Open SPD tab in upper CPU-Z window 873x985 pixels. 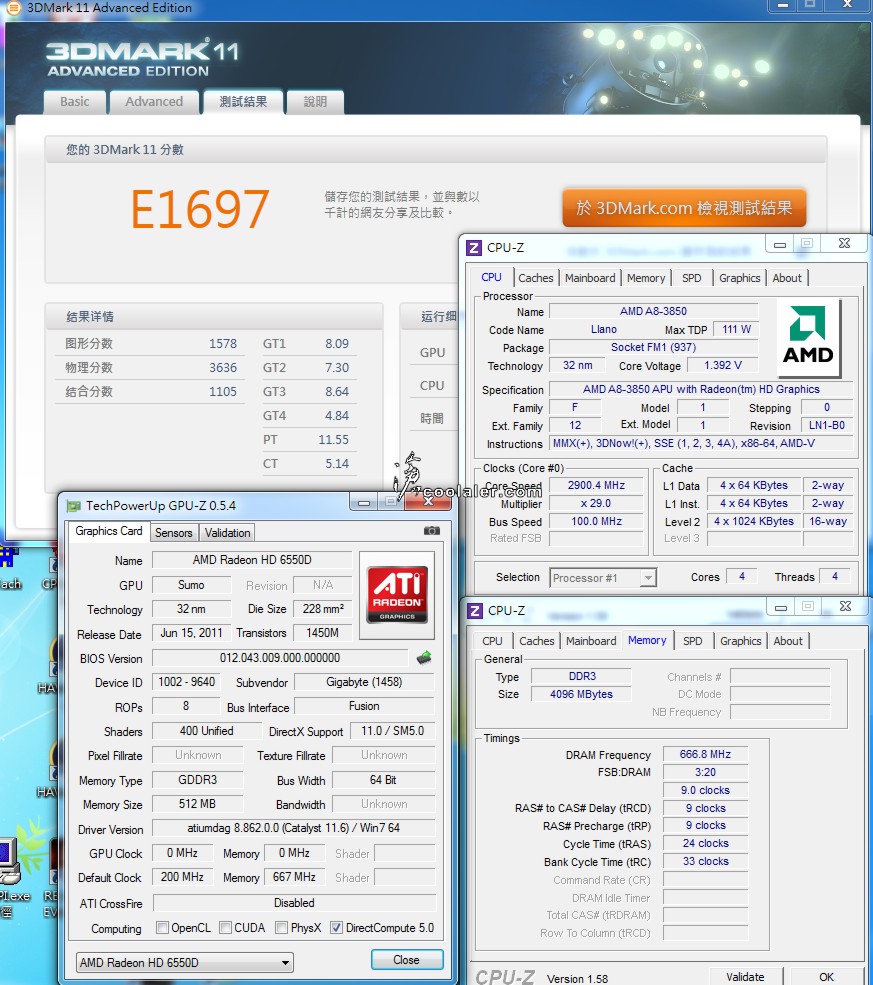pyautogui.click(x=691, y=278)
